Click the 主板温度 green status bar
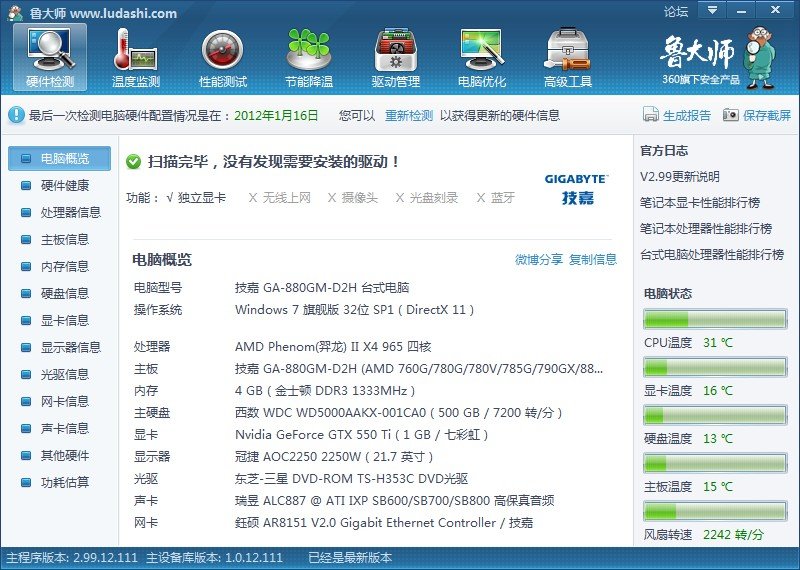Screen dimensions: 800x570 click(715, 463)
